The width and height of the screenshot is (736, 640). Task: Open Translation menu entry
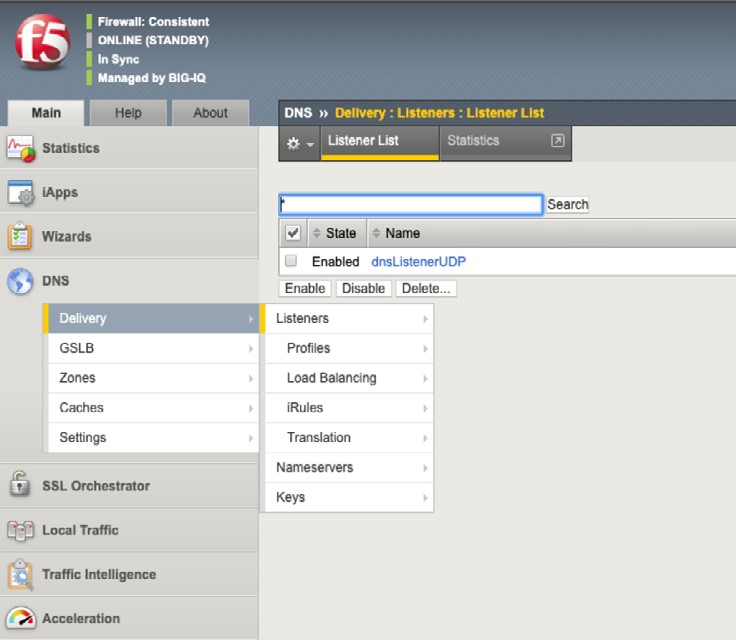click(349, 438)
